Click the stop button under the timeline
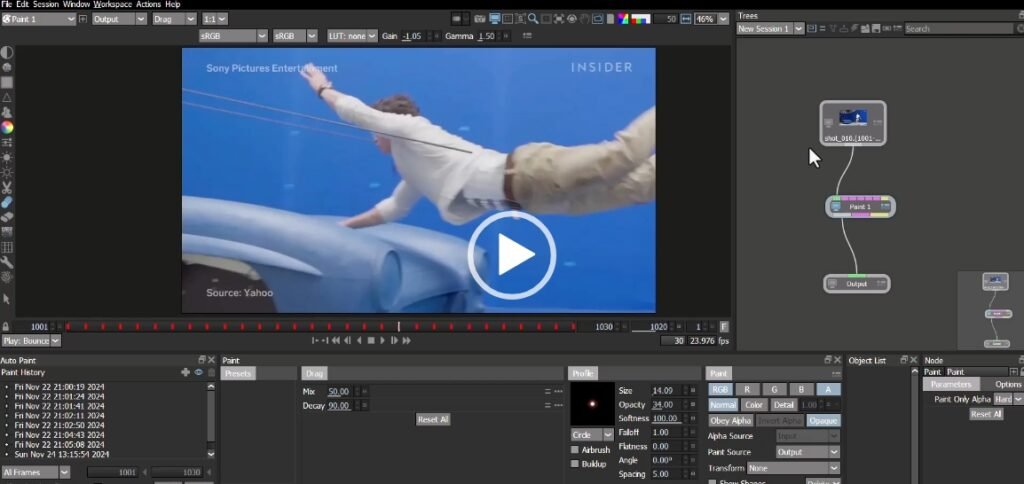This screenshot has height=484, width=1024. pyautogui.click(x=371, y=341)
